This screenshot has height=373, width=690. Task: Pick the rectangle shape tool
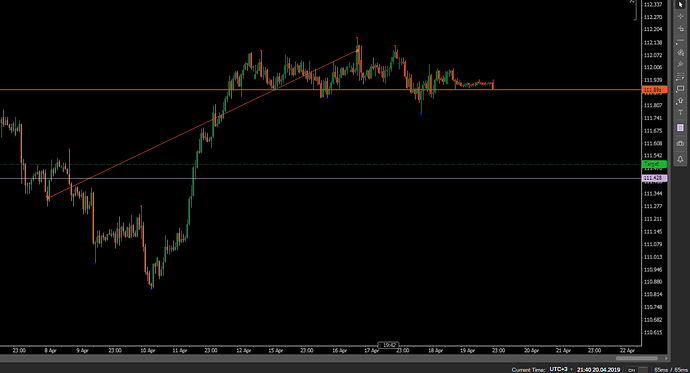[680, 88]
